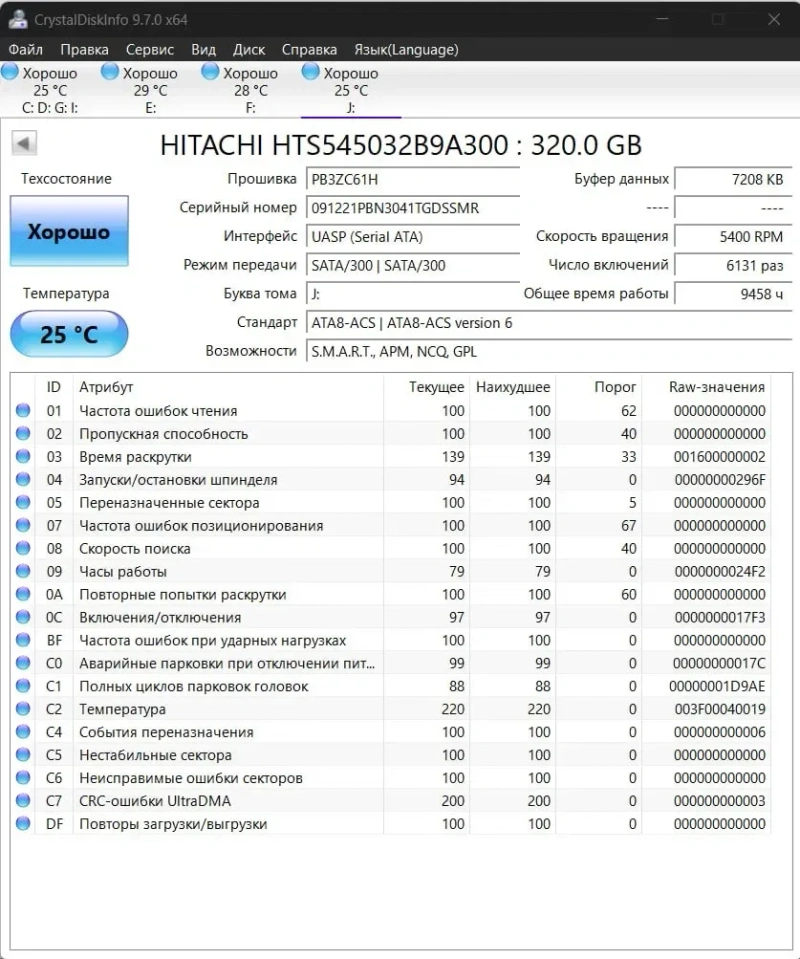Click status orb for attribute 07 row

coord(23,525)
